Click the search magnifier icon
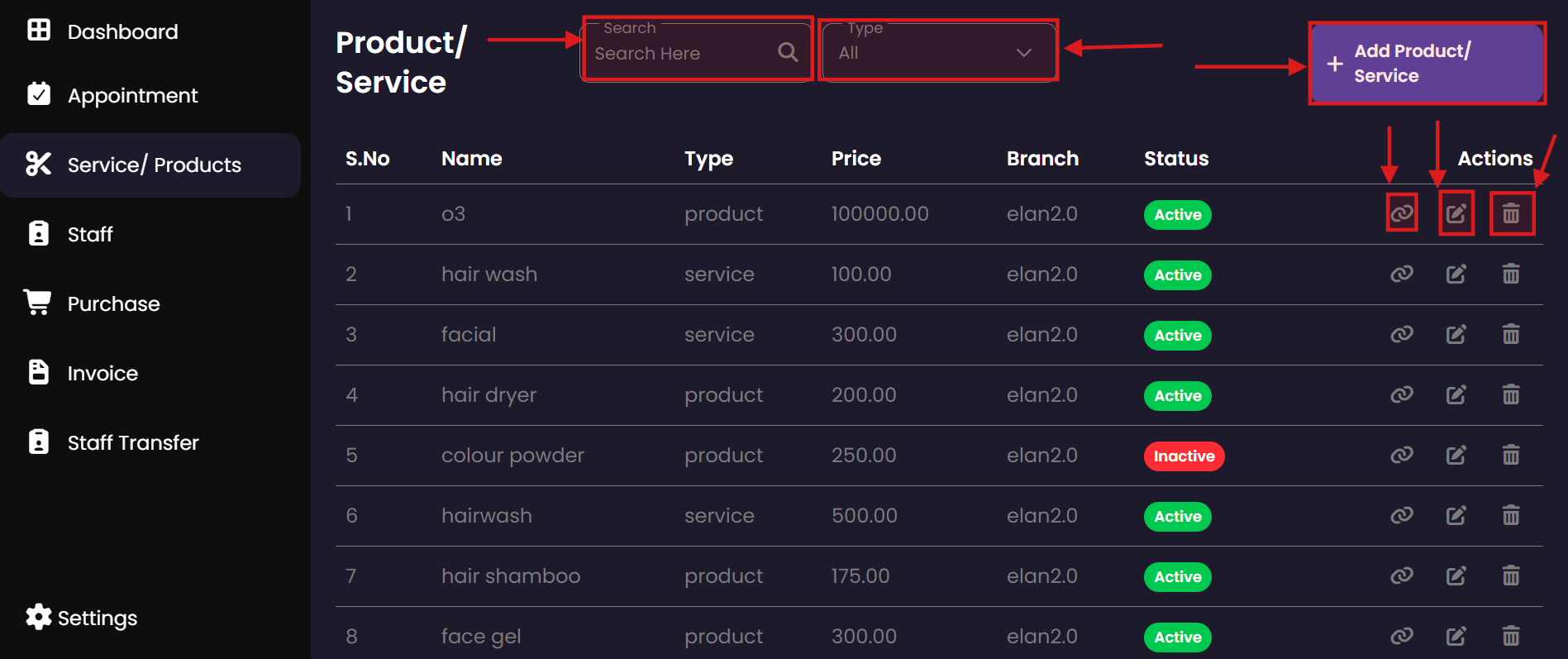This screenshot has height=659, width=1568. pos(788,53)
